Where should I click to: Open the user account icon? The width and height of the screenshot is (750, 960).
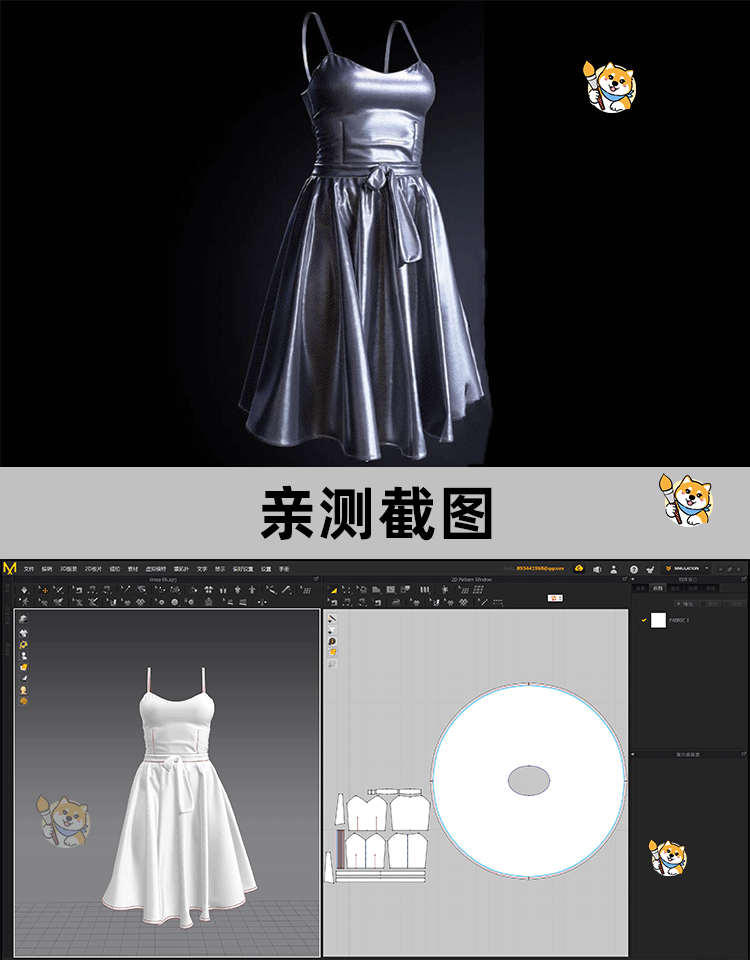(614, 568)
